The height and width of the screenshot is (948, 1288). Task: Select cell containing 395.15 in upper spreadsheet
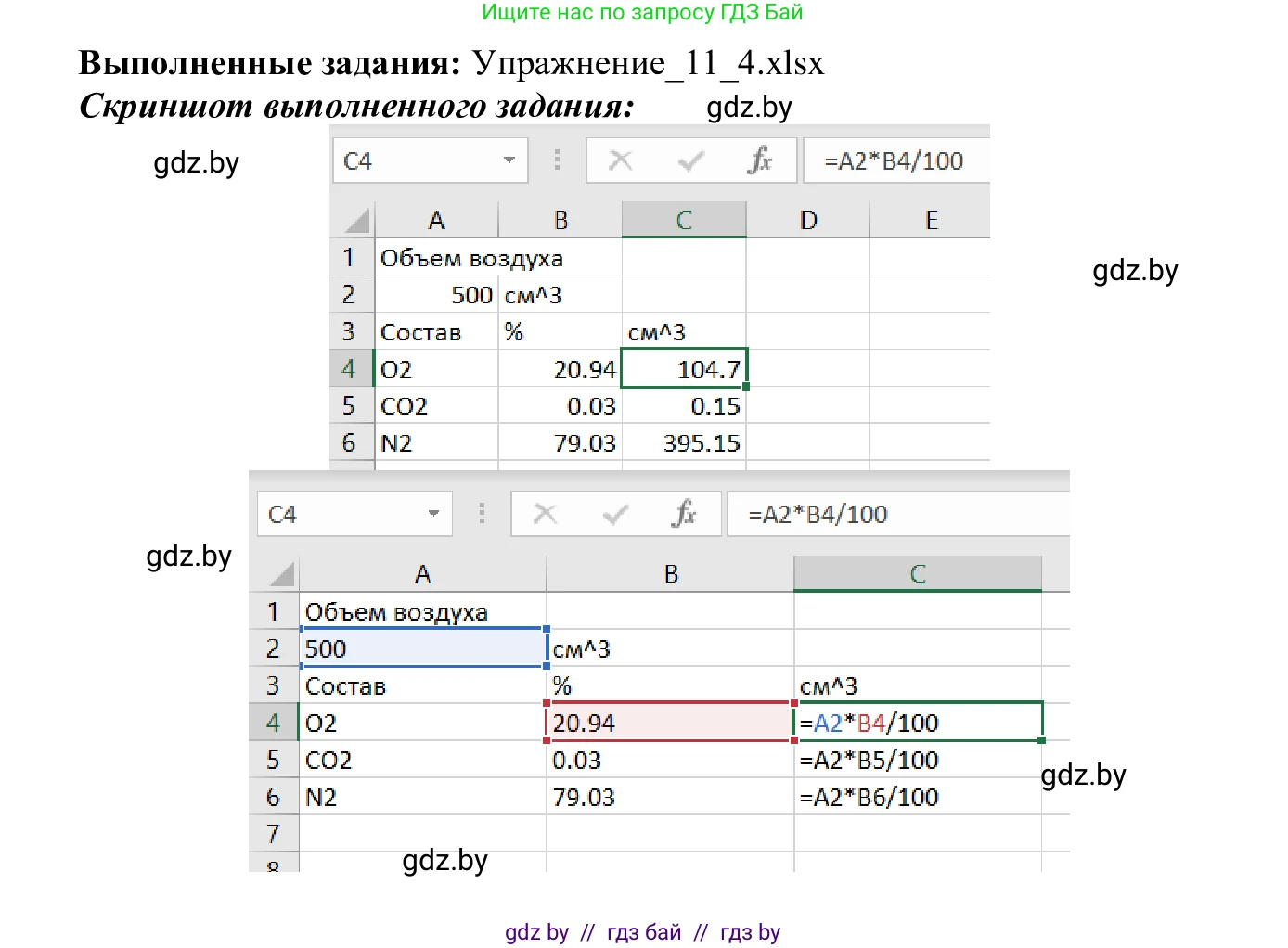684,443
